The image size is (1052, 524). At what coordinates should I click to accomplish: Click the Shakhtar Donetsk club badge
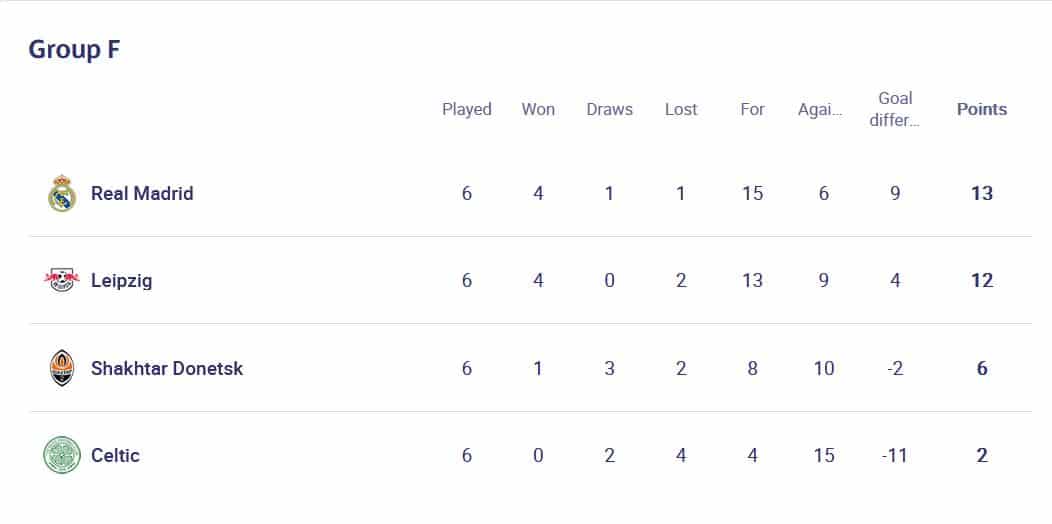[62, 368]
